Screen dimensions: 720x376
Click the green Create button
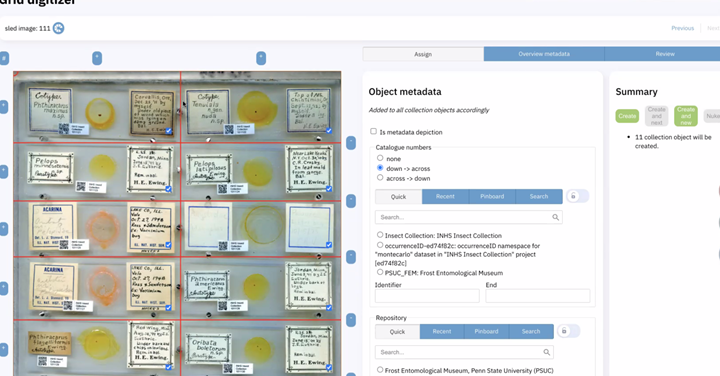[627, 116]
